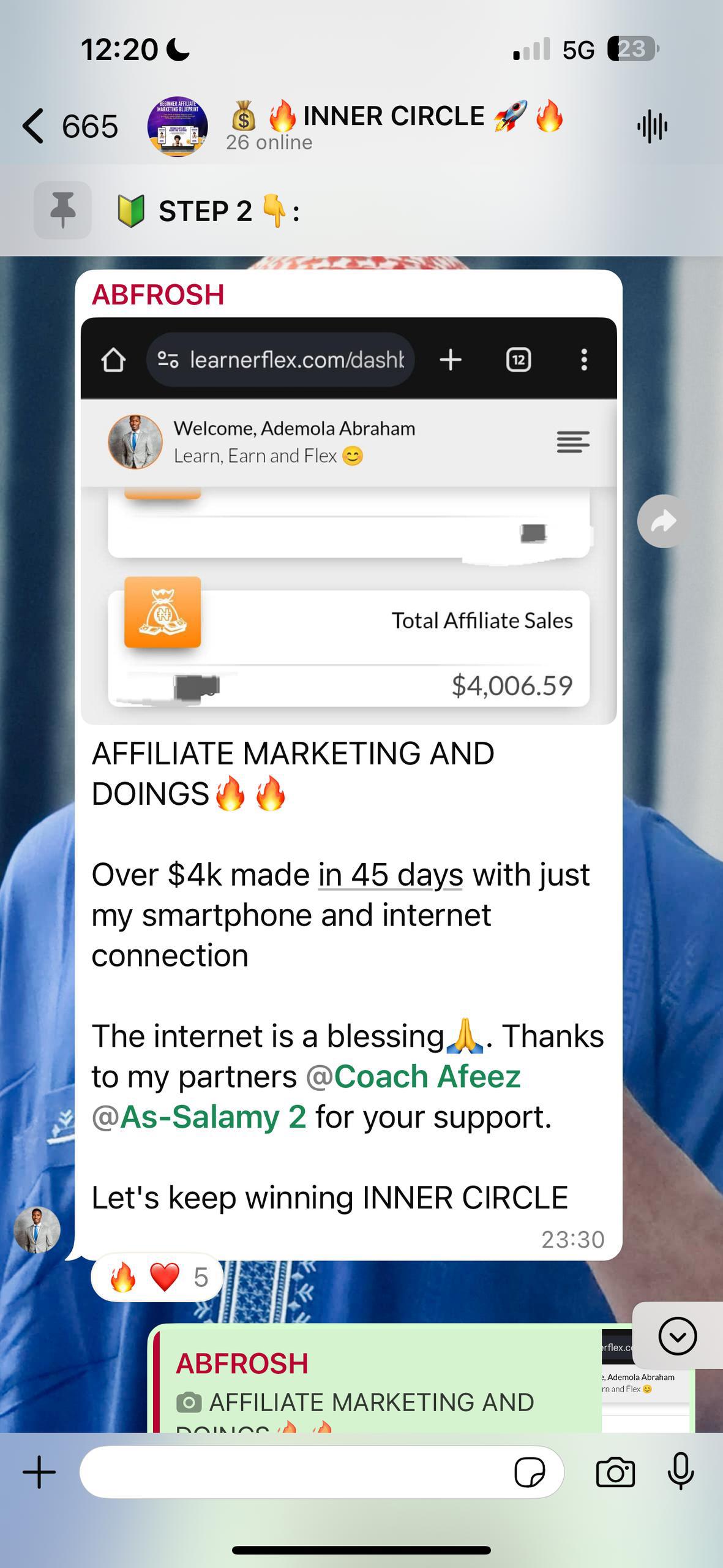
Task: Tap the scroll-to-bottom chevron button
Action: (x=678, y=1335)
